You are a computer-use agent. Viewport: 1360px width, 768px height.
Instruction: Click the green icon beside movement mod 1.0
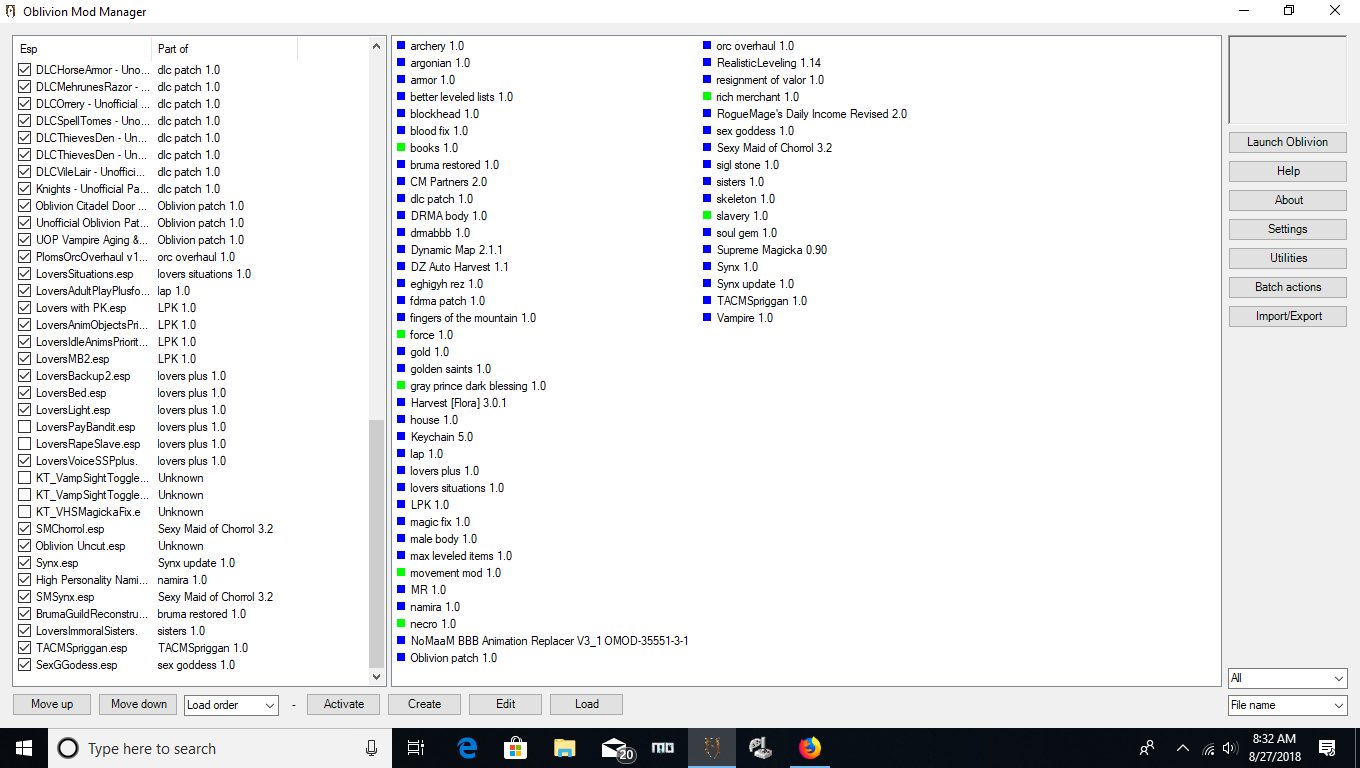point(401,573)
